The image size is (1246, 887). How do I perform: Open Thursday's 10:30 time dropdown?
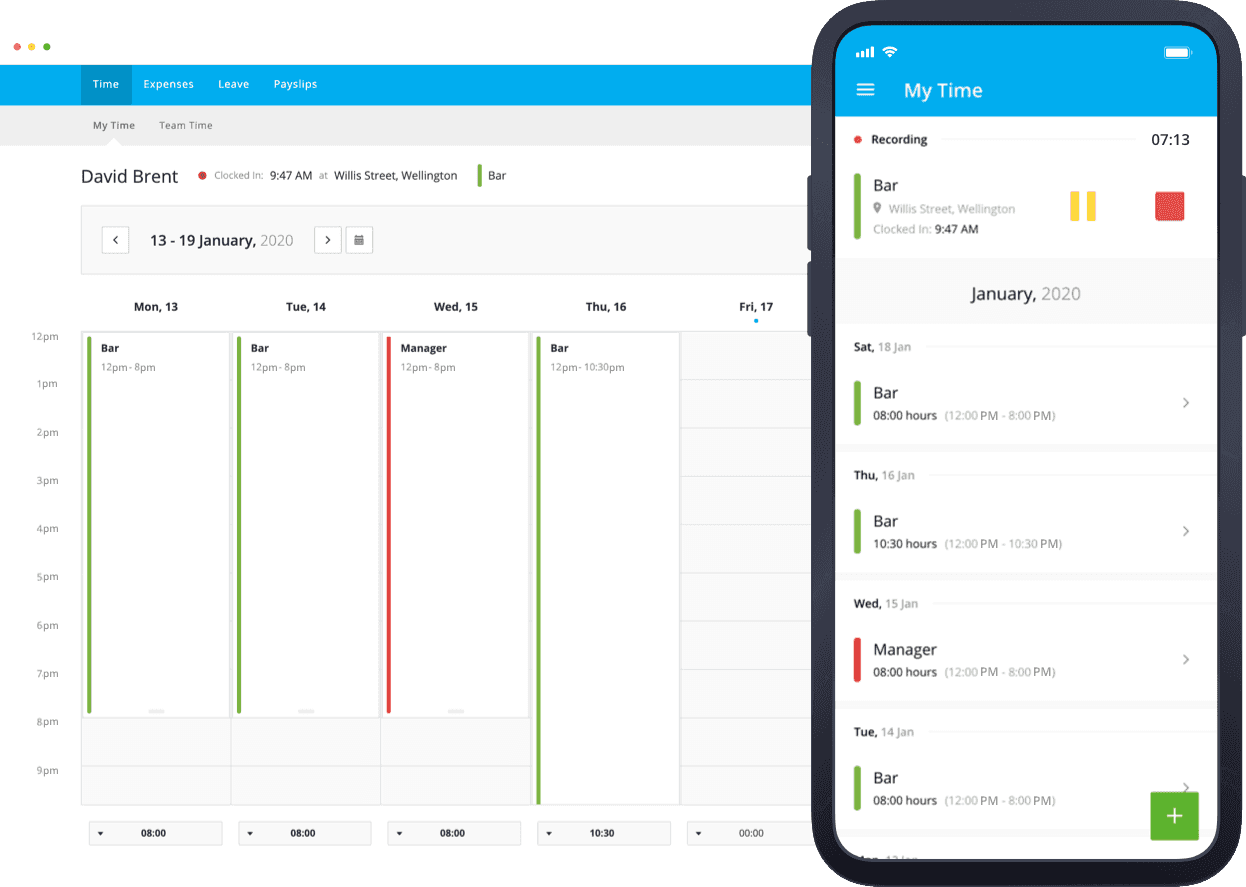(x=547, y=833)
